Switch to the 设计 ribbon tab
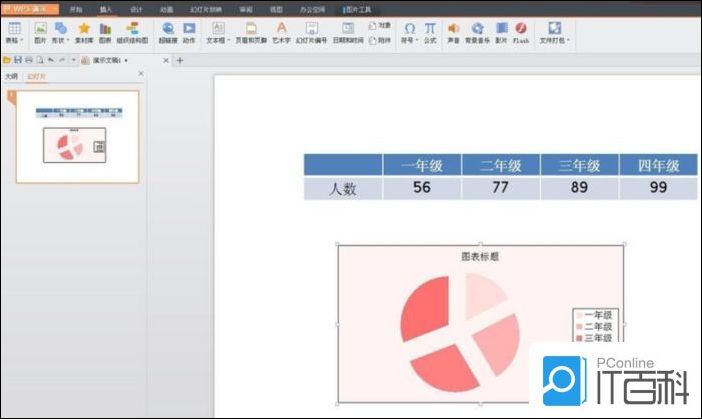702x419 pixels. point(135,7)
